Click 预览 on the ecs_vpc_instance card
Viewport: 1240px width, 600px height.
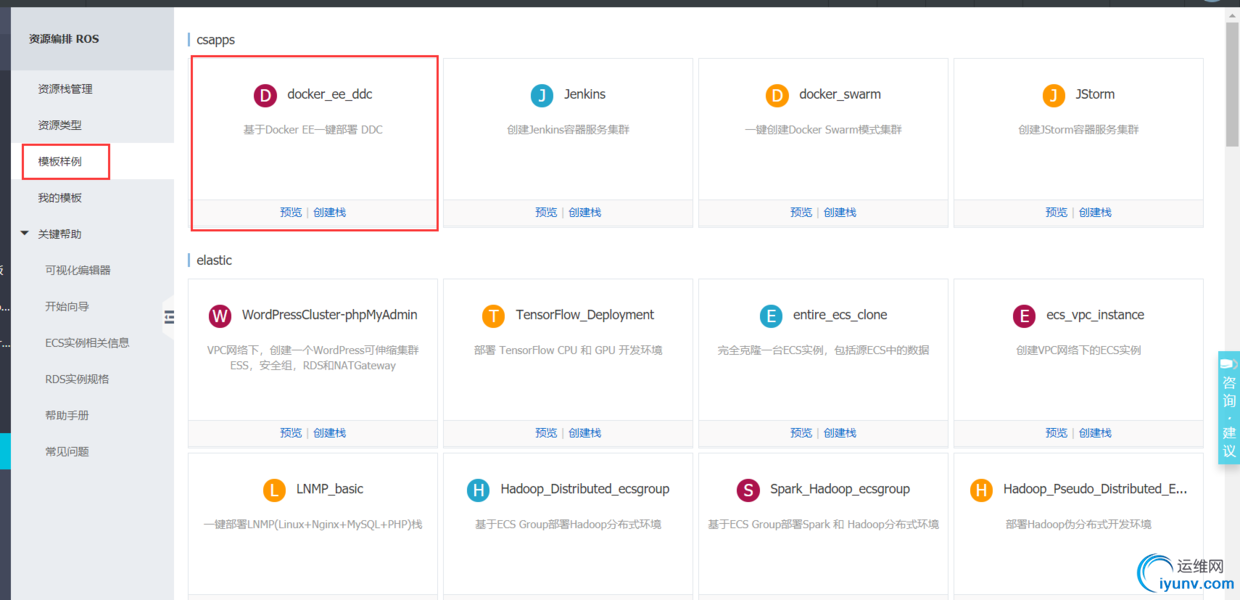1056,433
